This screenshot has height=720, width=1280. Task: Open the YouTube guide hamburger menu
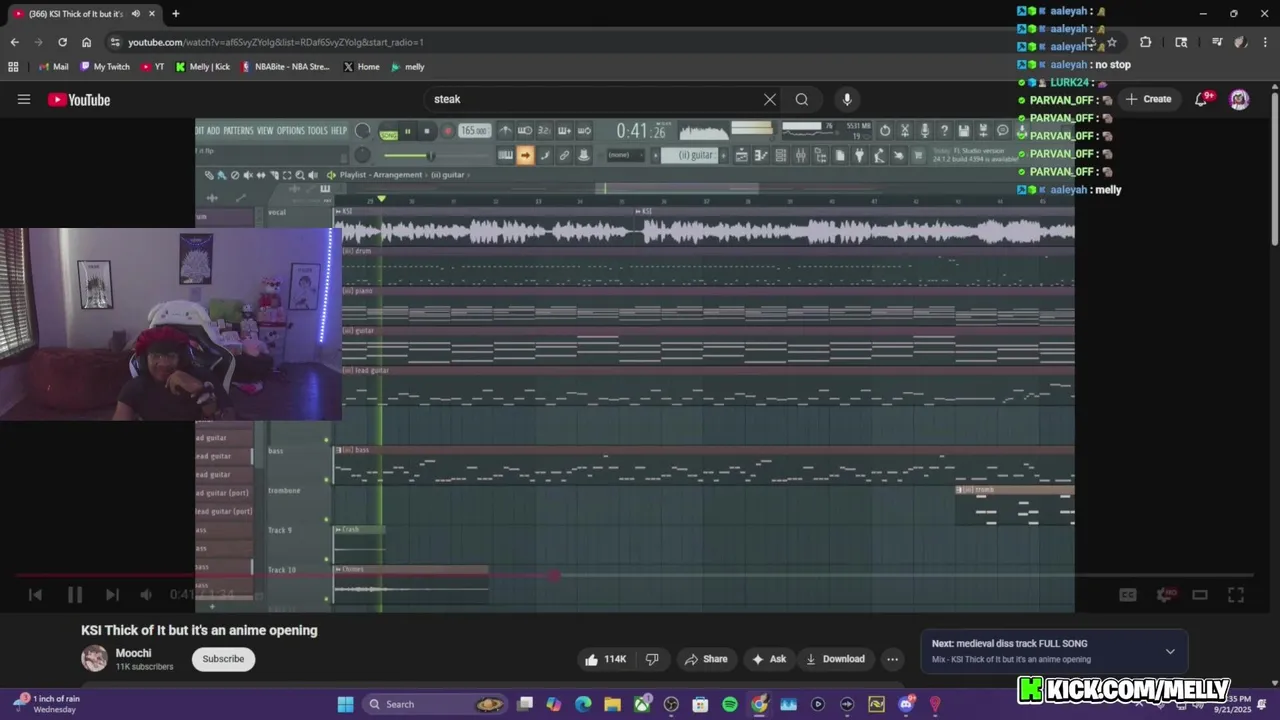pyautogui.click(x=24, y=99)
